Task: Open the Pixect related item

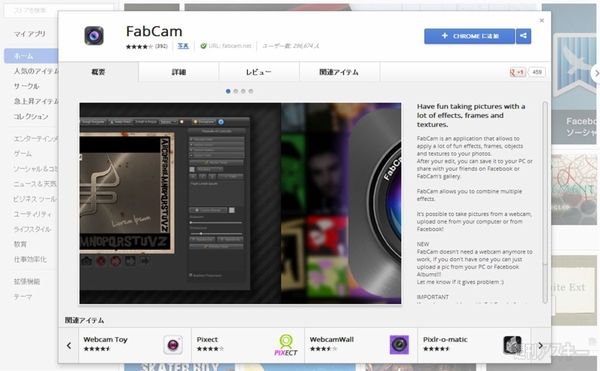Action: pos(248,345)
